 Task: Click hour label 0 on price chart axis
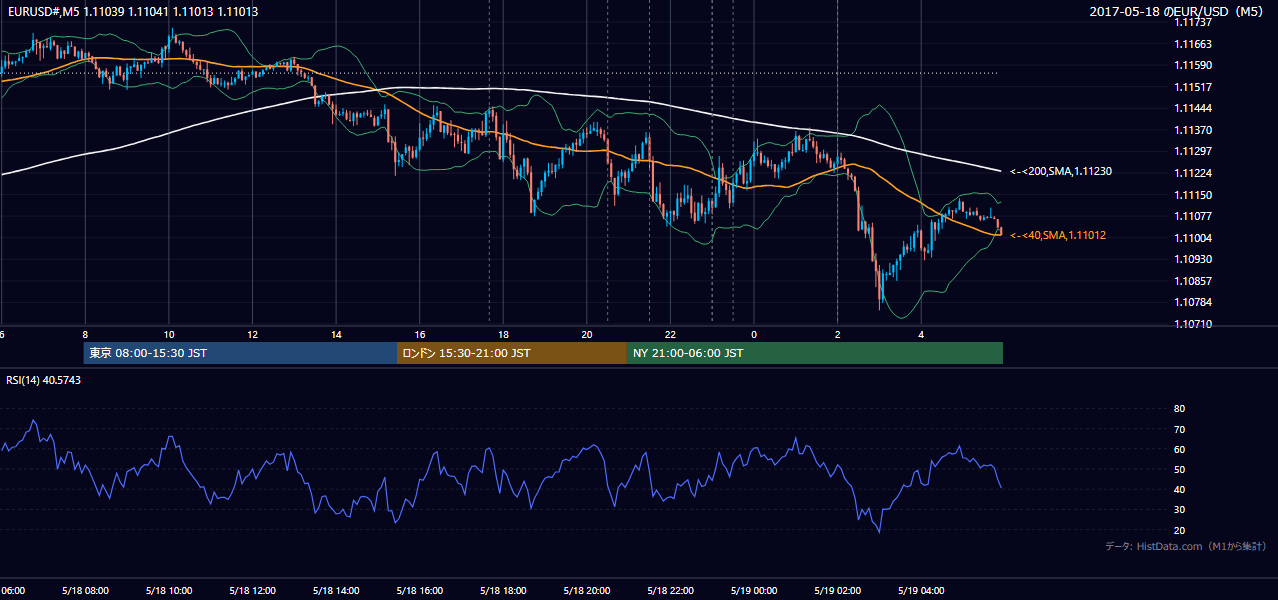pyautogui.click(x=754, y=334)
